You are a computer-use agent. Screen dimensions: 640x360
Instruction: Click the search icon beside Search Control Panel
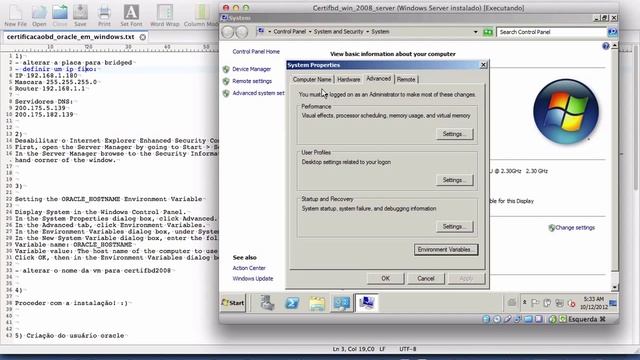[x=612, y=32]
